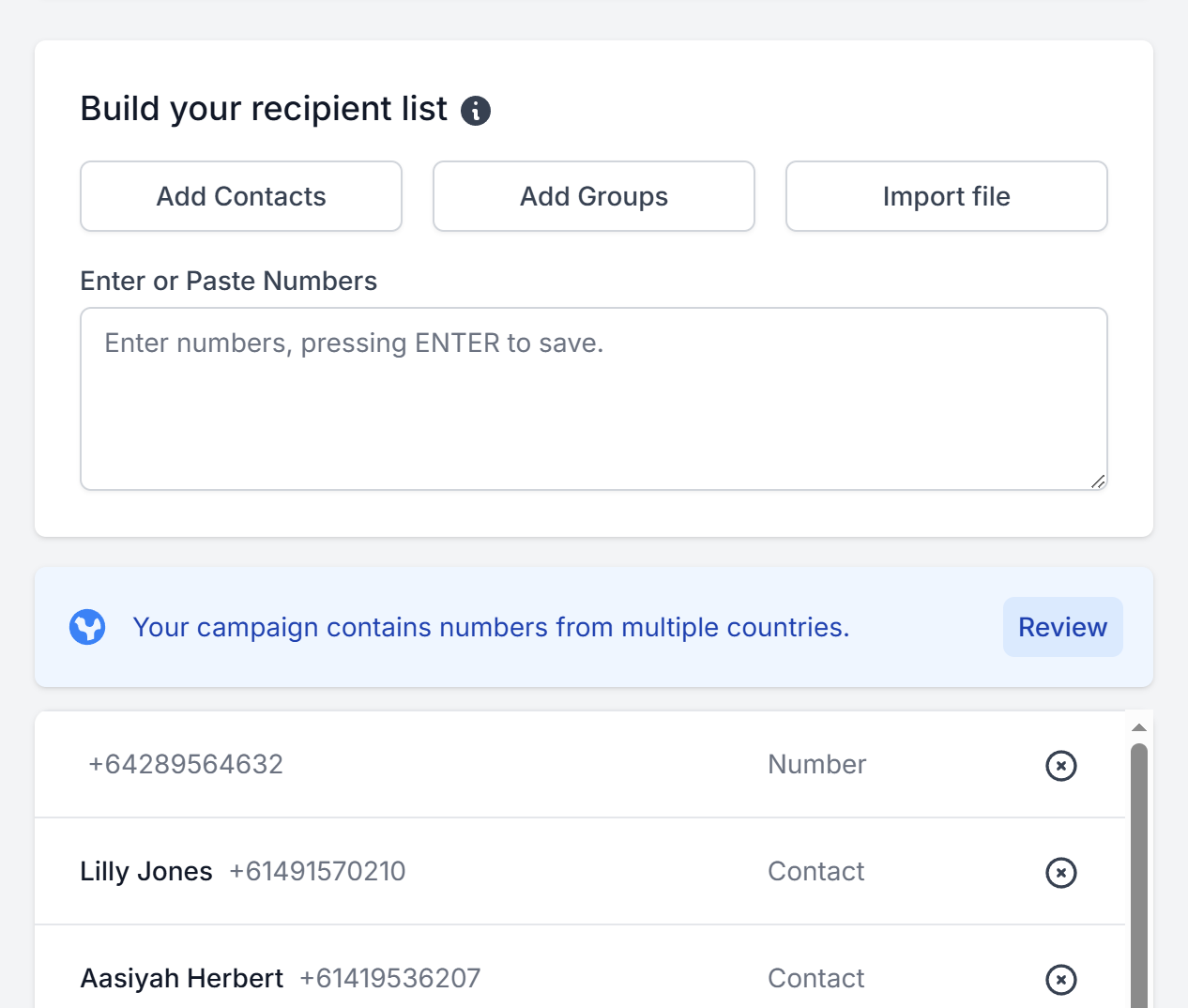This screenshot has height=1008, width=1188.
Task: Remove Aasiyah Herbert from the recipient list
Action: [x=1060, y=980]
